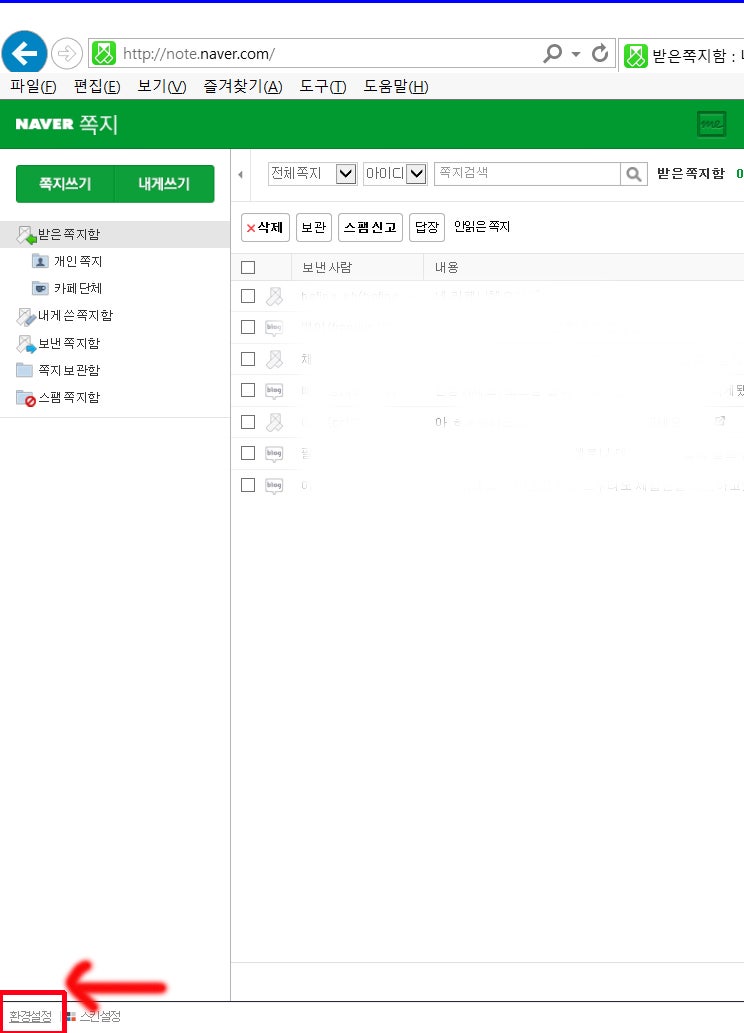Tick the fourth message row checkbox
The width and height of the screenshot is (744, 1033).
pos(248,390)
